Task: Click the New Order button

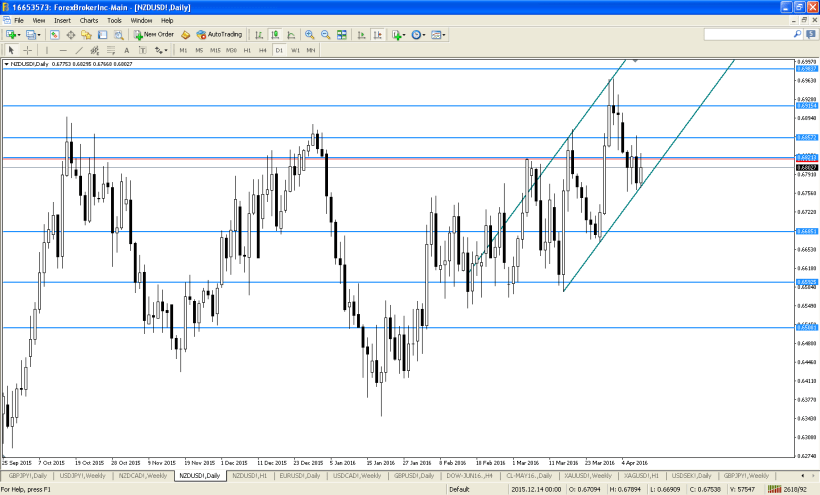Action: coord(153,34)
